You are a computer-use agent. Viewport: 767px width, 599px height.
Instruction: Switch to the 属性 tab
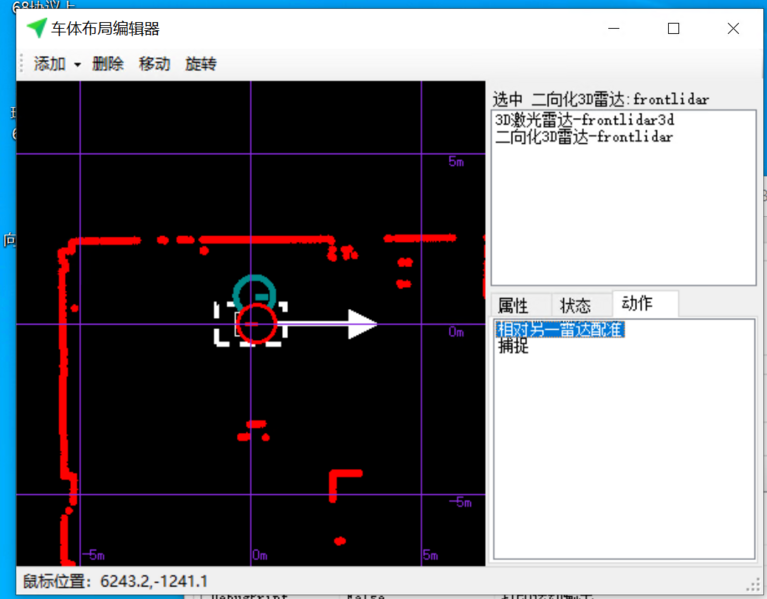512,305
